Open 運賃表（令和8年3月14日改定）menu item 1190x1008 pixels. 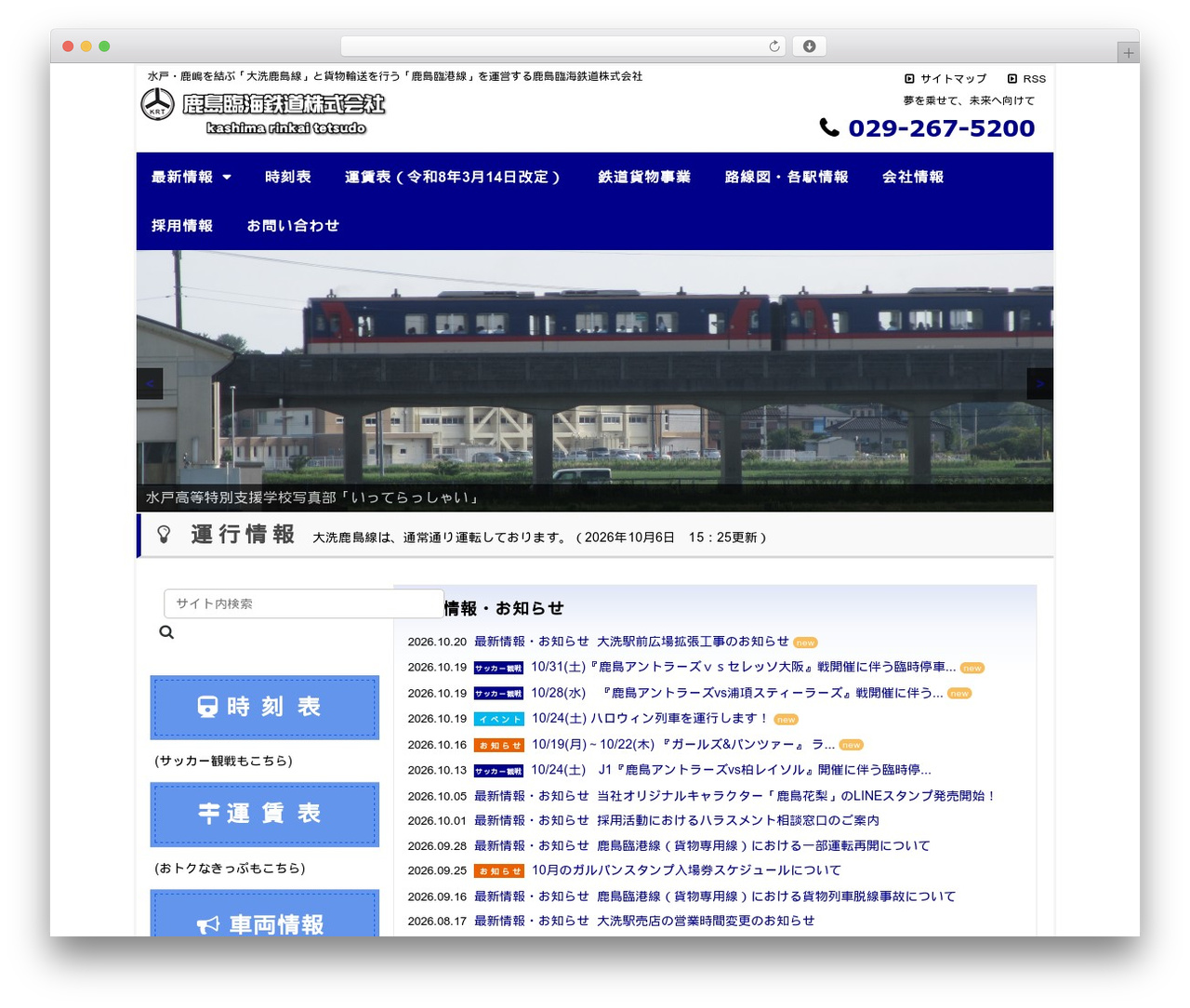coord(454,177)
